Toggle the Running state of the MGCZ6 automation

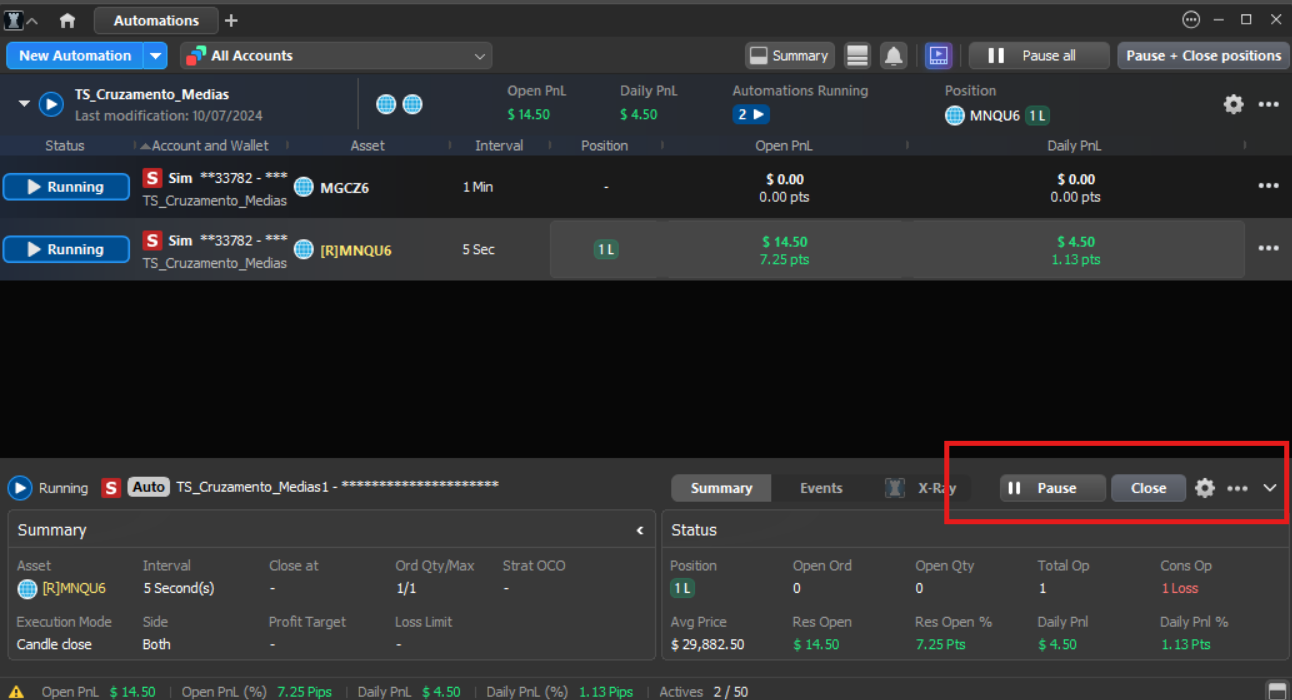[x=66, y=187]
